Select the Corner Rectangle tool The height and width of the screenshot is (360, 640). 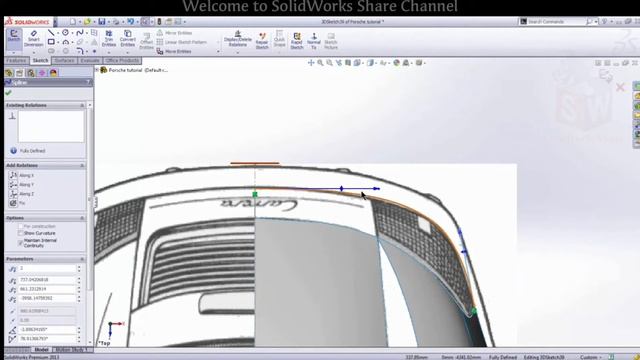point(51,42)
